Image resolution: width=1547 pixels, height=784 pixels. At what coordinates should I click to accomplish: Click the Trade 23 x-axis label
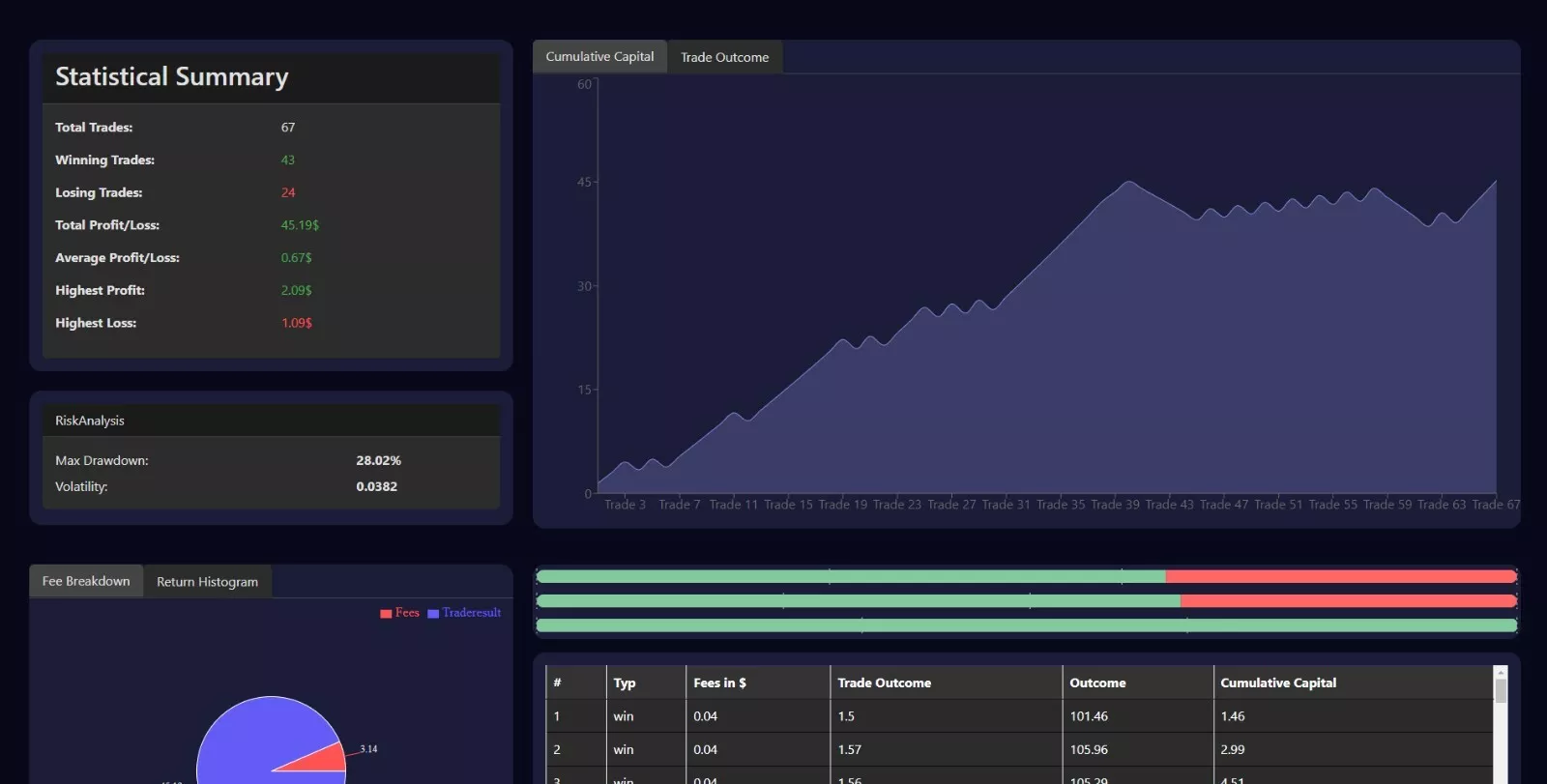tap(896, 505)
